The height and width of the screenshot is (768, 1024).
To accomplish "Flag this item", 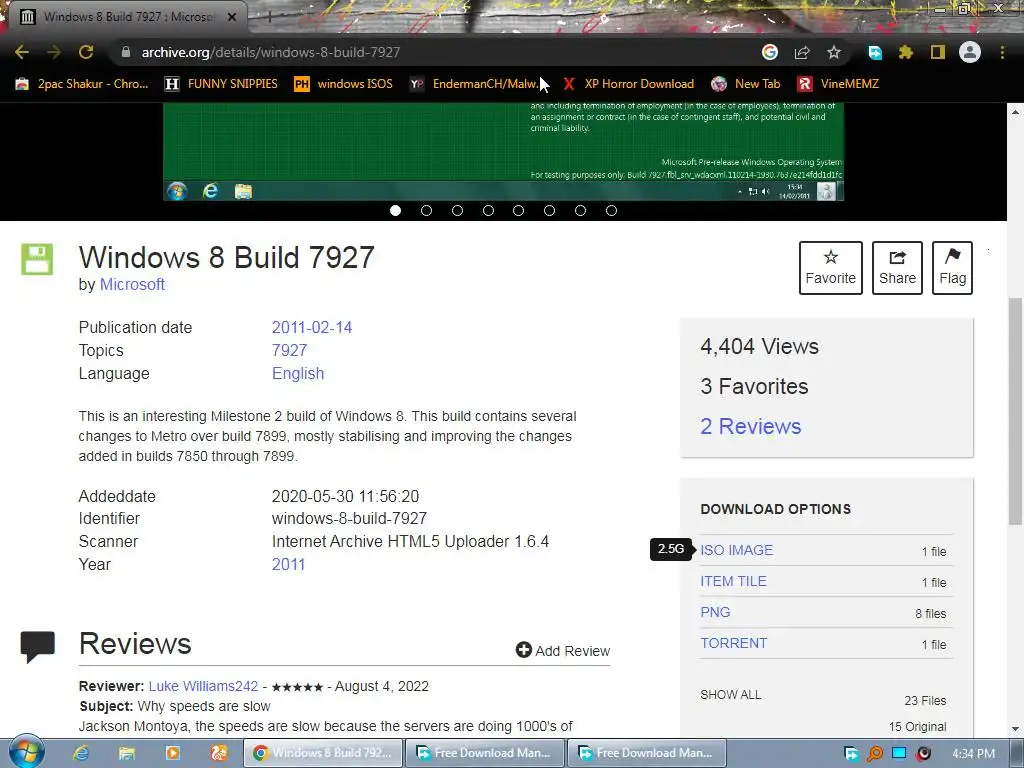I will coord(952,268).
